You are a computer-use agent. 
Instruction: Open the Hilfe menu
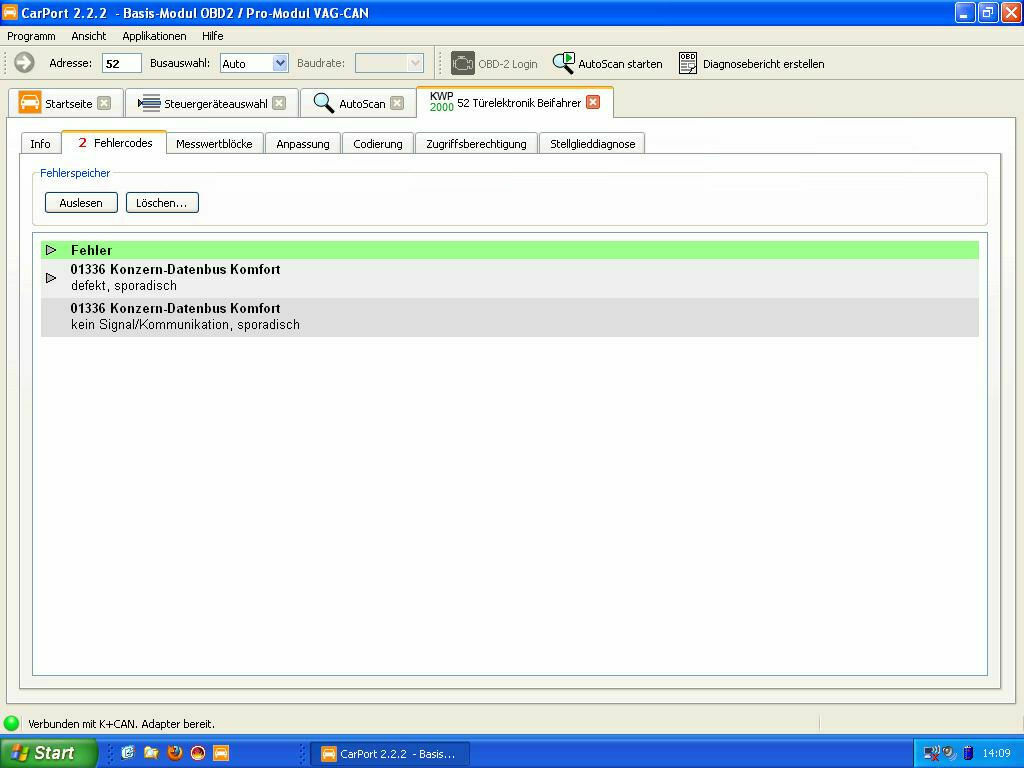pos(213,36)
